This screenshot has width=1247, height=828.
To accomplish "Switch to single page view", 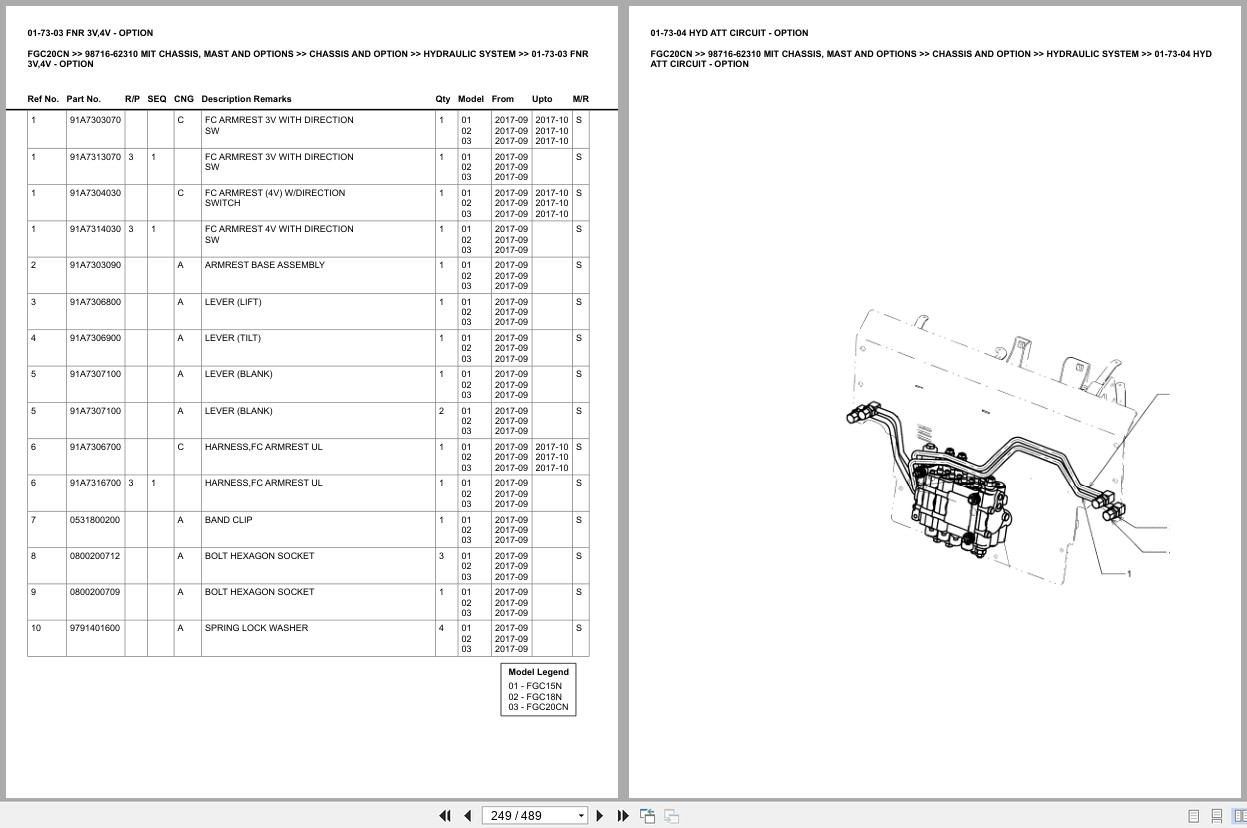I will [1193, 816].
